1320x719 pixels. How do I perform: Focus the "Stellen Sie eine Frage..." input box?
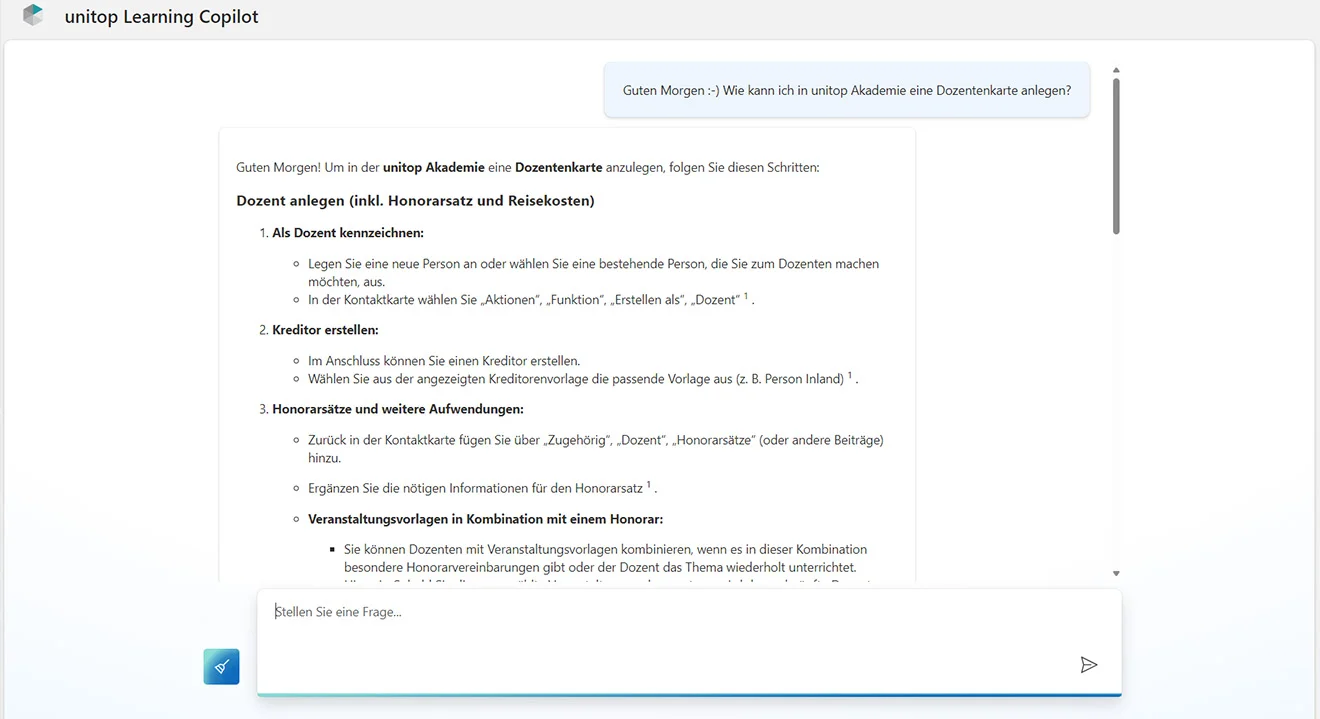(x=660, y=612)
